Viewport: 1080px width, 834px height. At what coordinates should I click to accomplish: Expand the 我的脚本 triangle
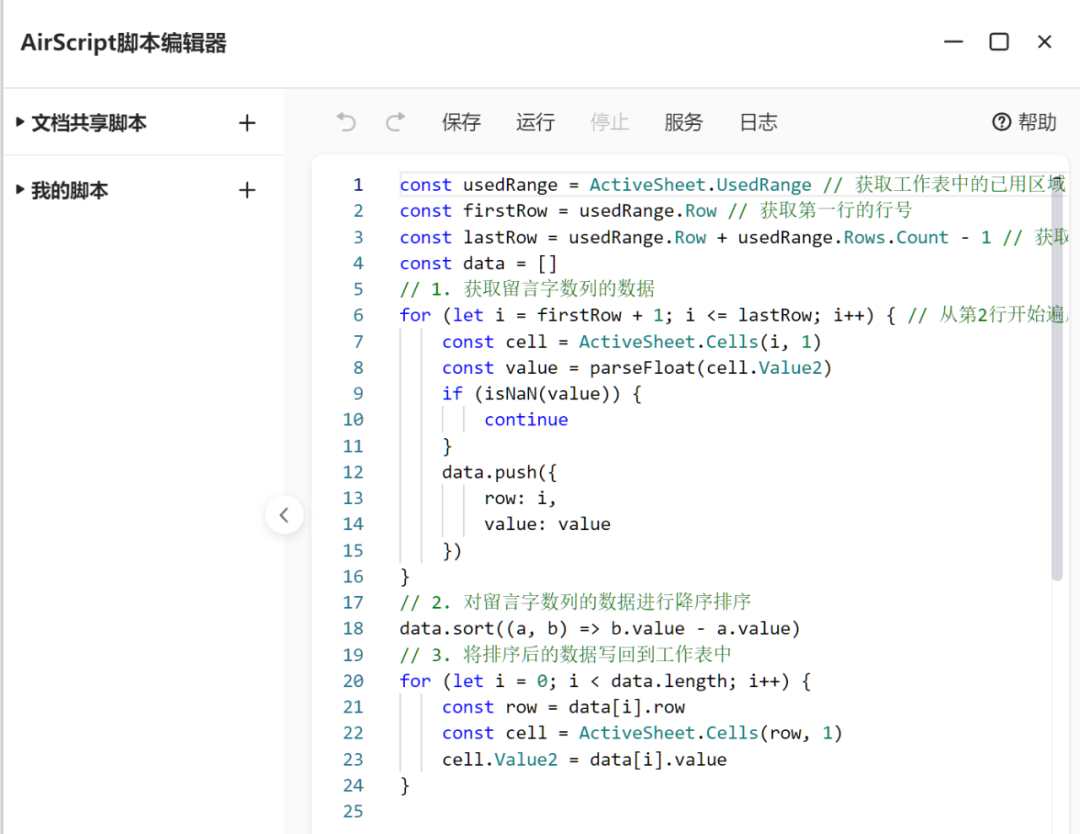pyautogui.click(x=20, y=189)
